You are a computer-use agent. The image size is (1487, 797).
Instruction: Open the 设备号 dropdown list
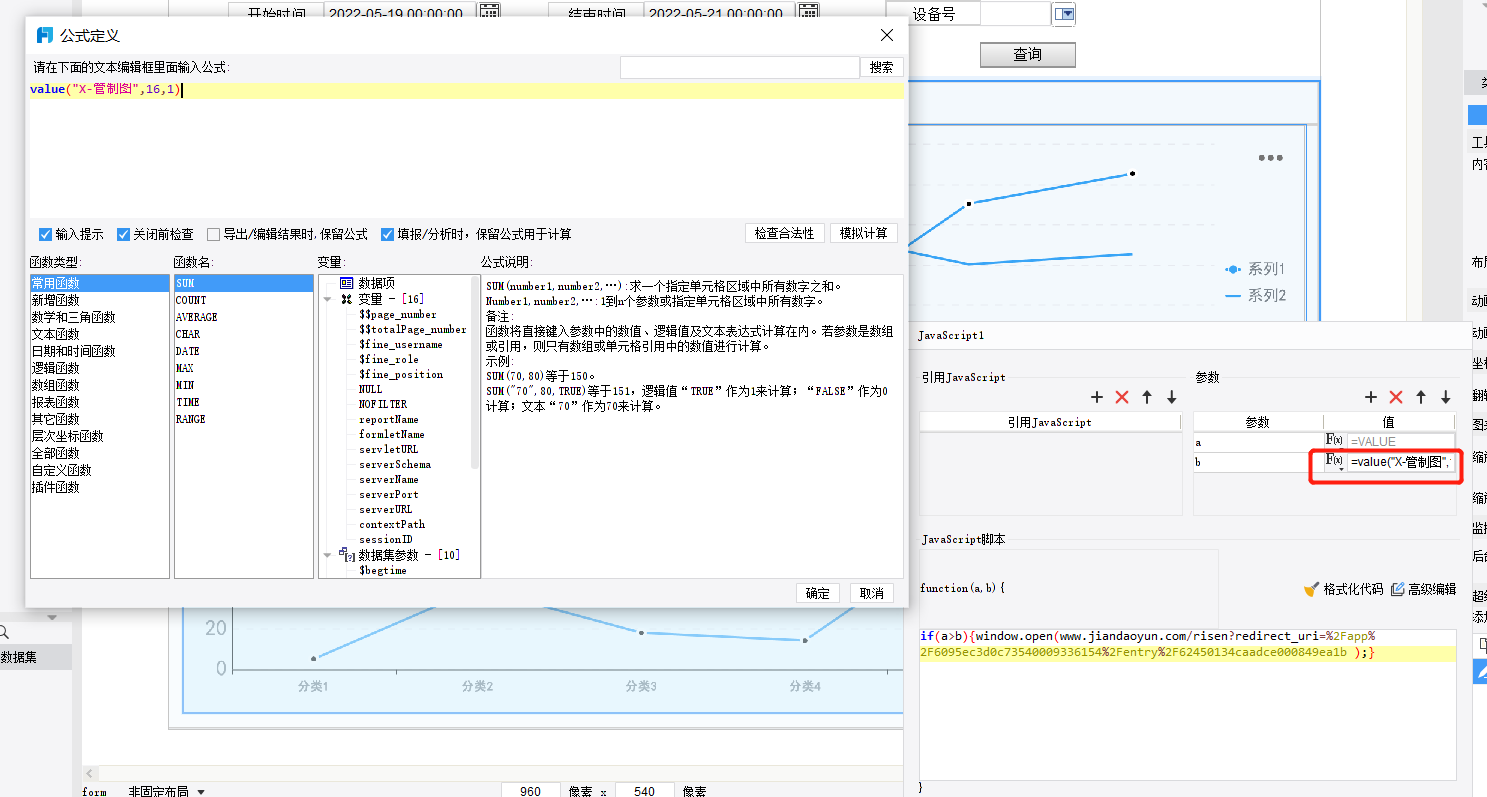click(1064, 14)
